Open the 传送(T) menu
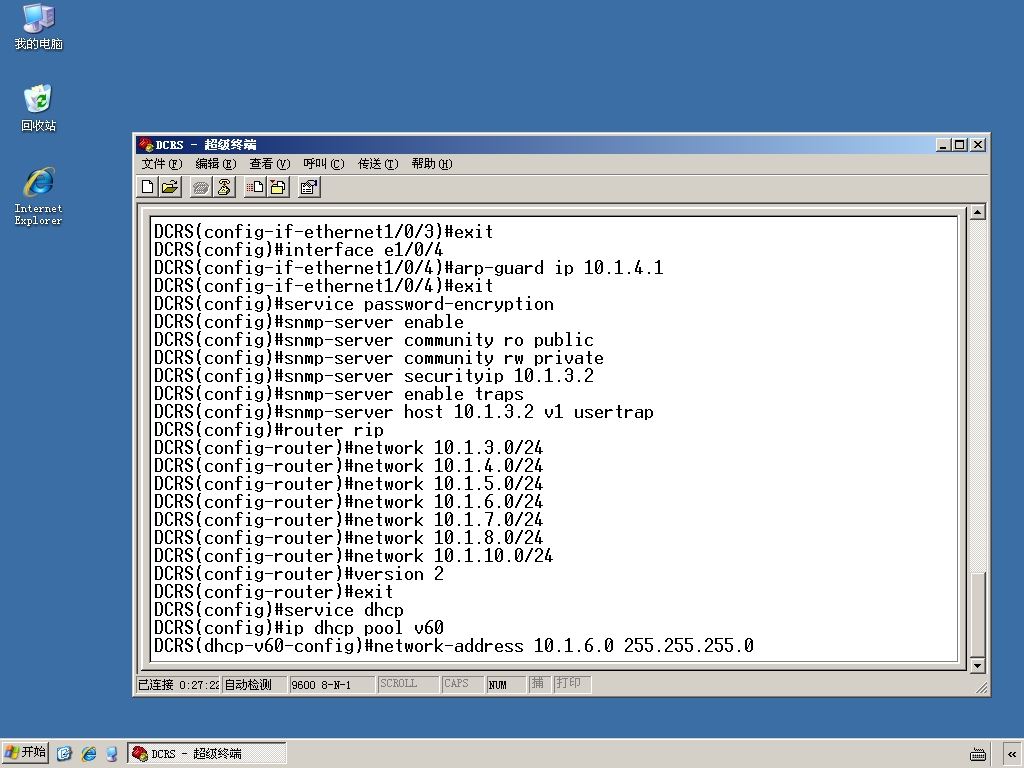Viewport: 1024px width, 768px height. (377, 164)
